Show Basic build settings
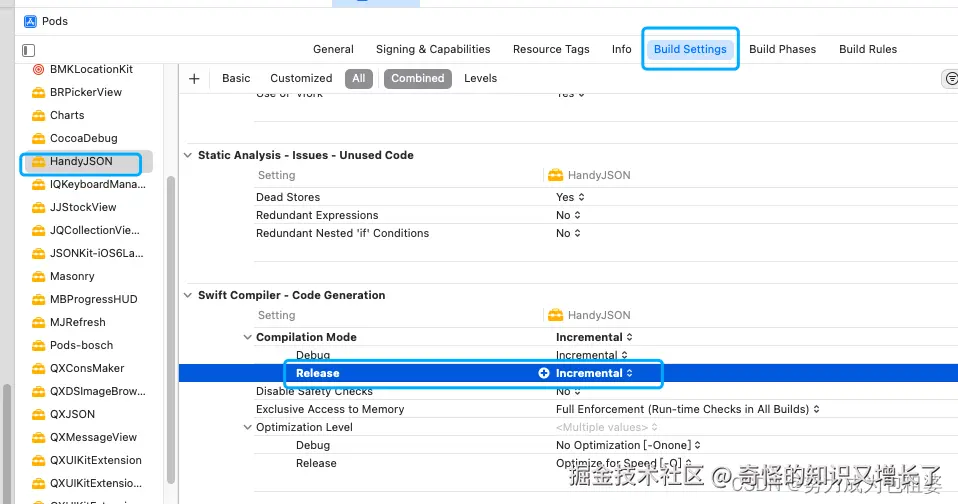958x504 pixels. pyautogui.click(x=236, y=78)
